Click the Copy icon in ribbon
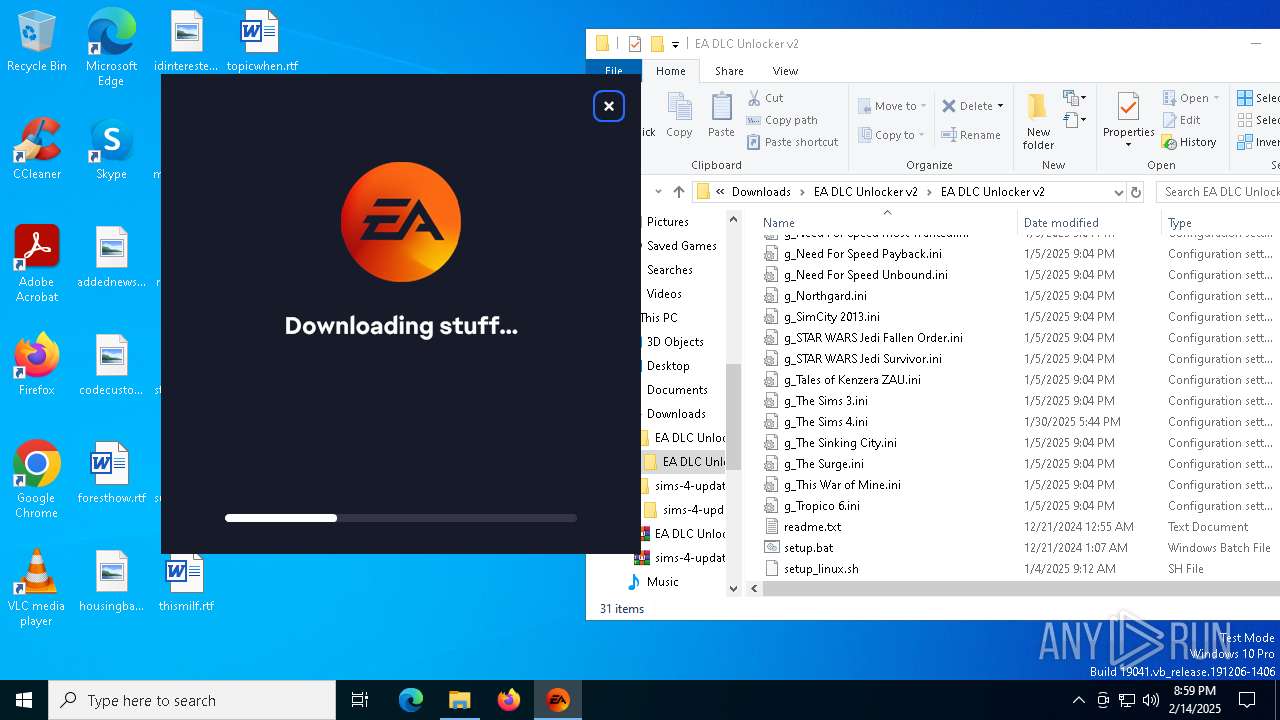This screenshot has height=720, width=1280. coord(679,115)
